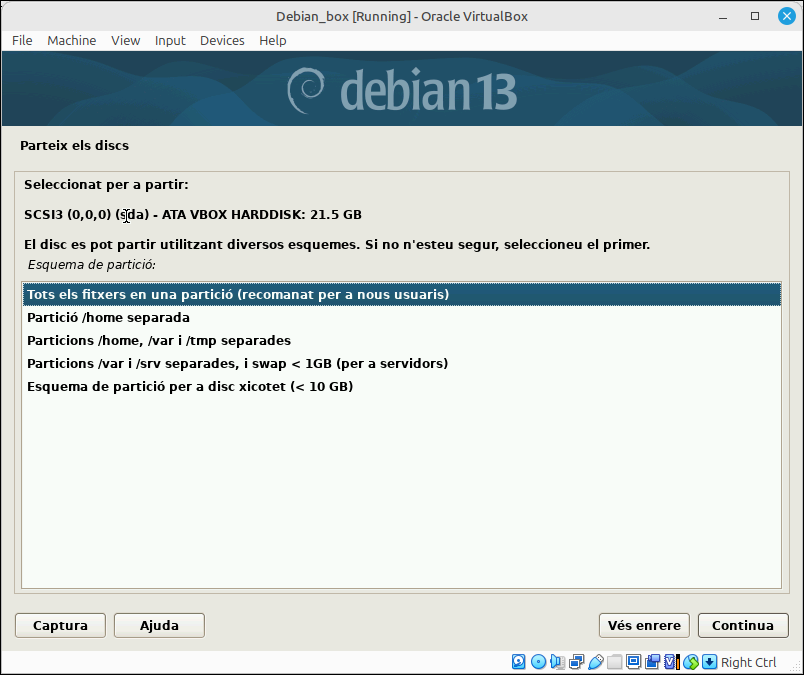Click the mouse integration status icon
The height and width of the screenshot is (675, 804).
pyautogui.click(x=691, y=662)
